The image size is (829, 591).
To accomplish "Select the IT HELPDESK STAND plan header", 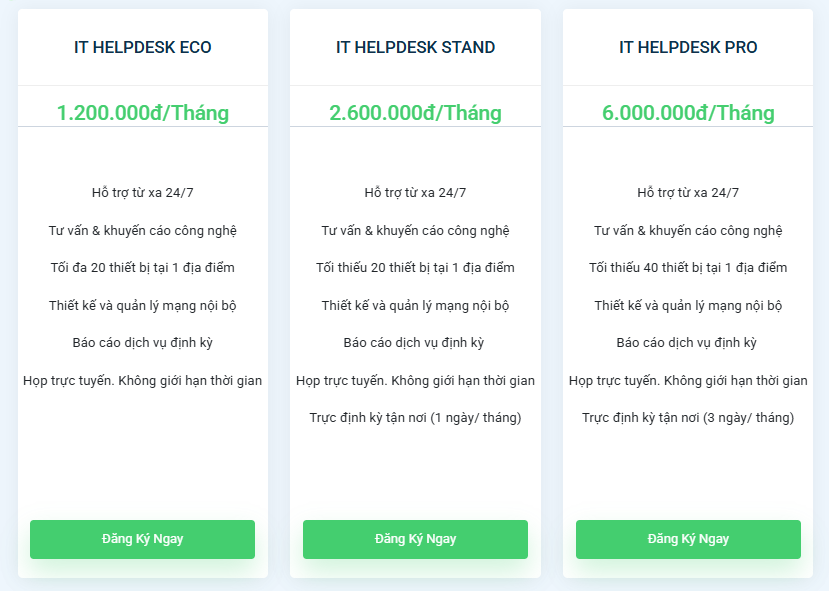I will click(415, 46).
